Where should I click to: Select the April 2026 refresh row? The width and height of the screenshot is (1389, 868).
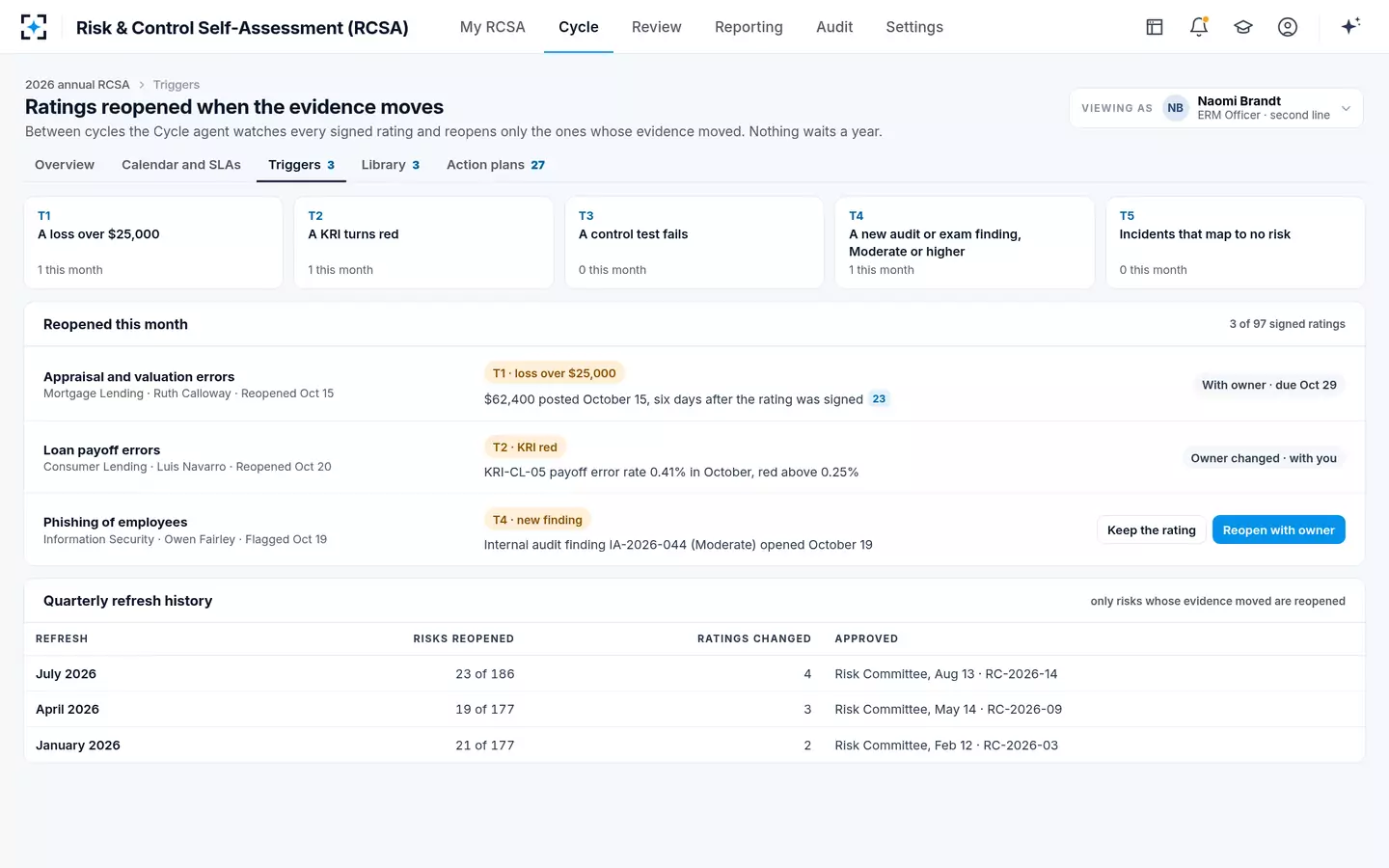tap(694, 709)
